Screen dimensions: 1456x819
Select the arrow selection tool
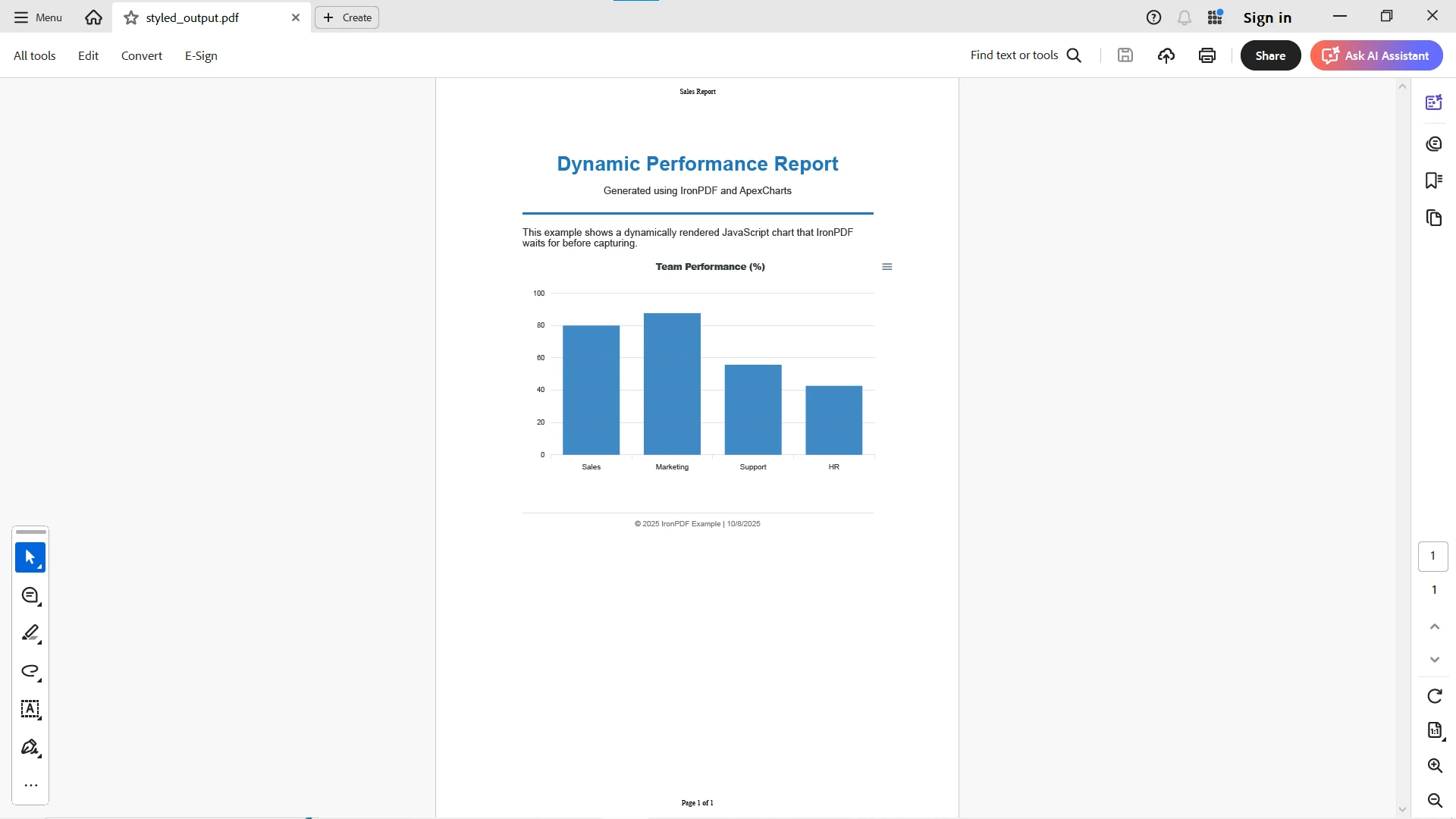tap(30, 557)
